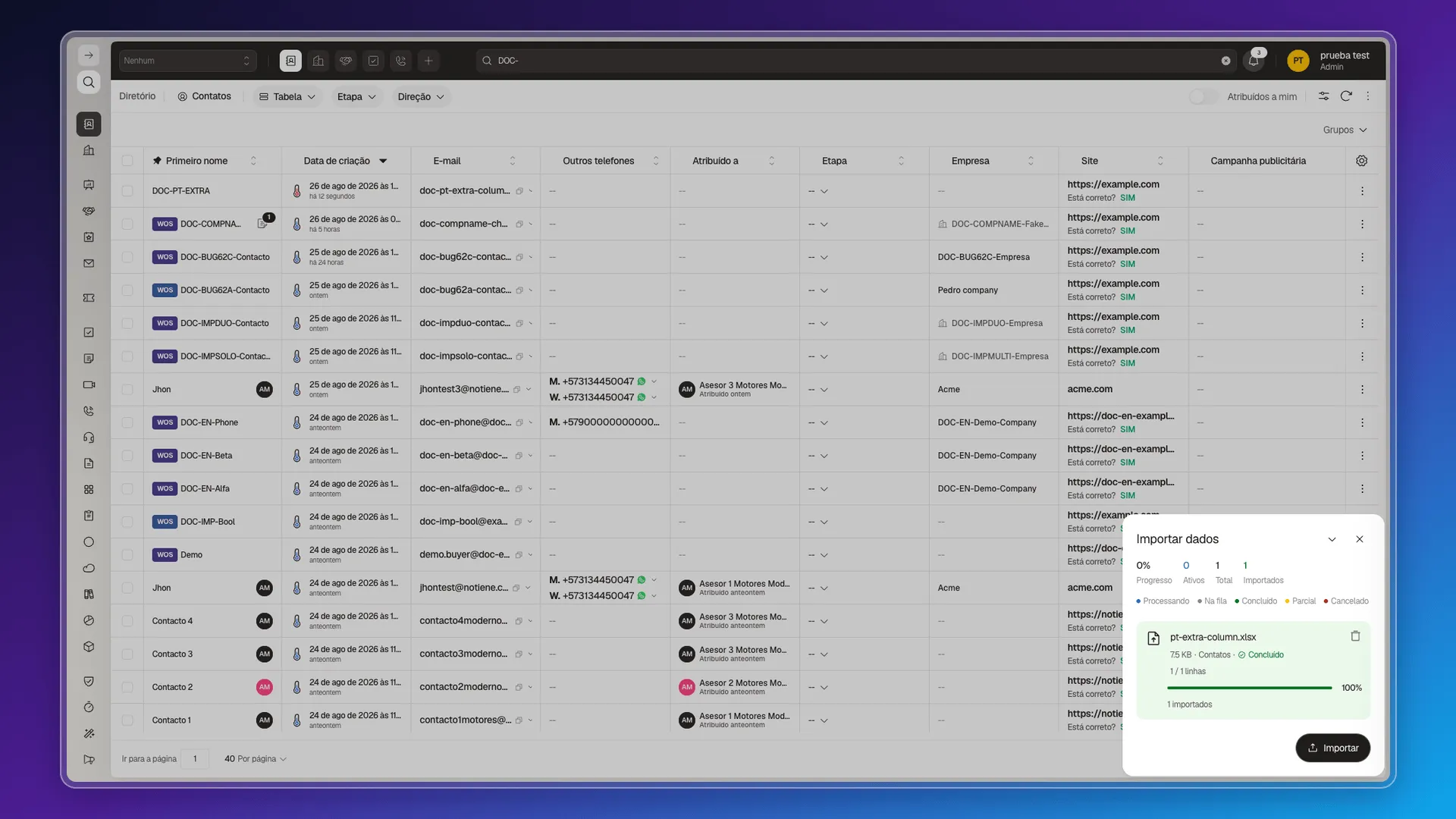Screen dimensions: 1456x819
Task: Click the plus icon in top toolbar
Action: point(428,61)
